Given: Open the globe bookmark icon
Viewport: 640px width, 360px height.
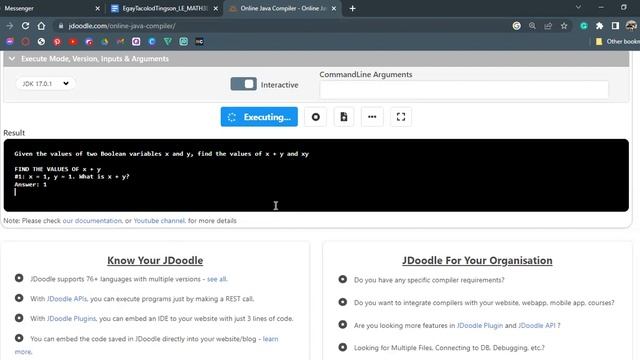Looking at the screenshot, I should tap(41, 41).
